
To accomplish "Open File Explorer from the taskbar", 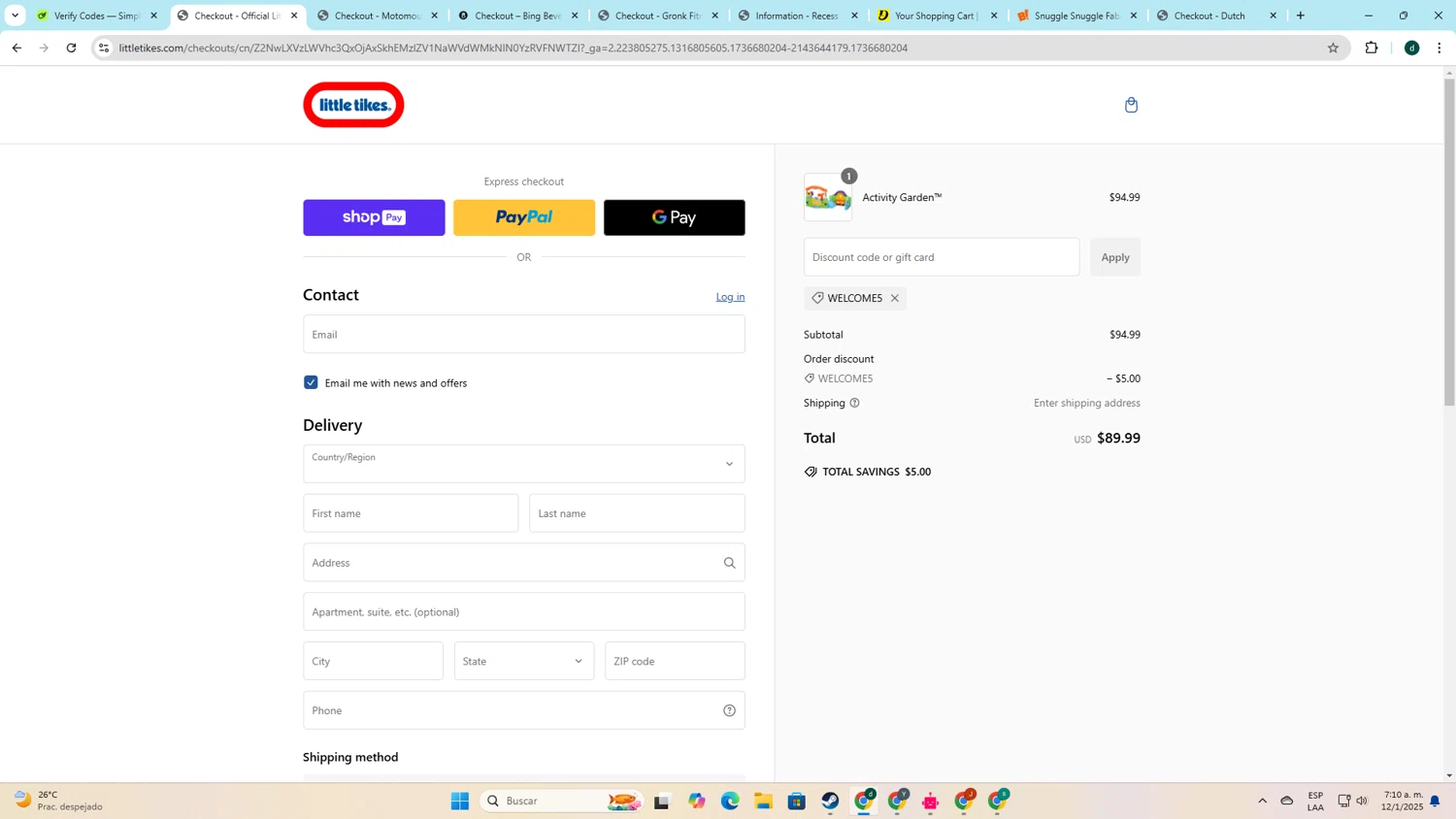I will [764, 801].
